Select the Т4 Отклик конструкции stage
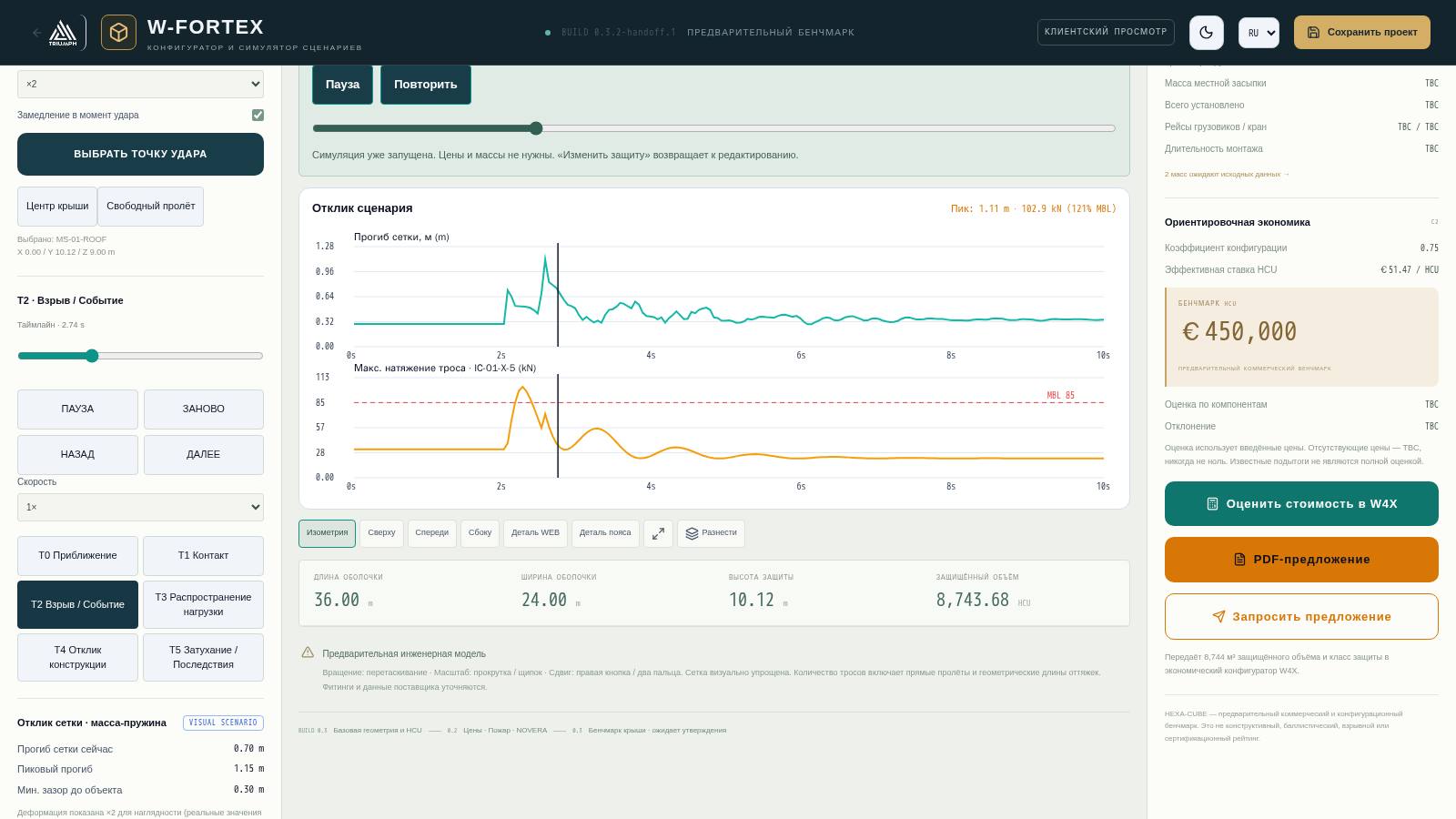Viewport: 1456px width, 819px height. coord(77,657)
